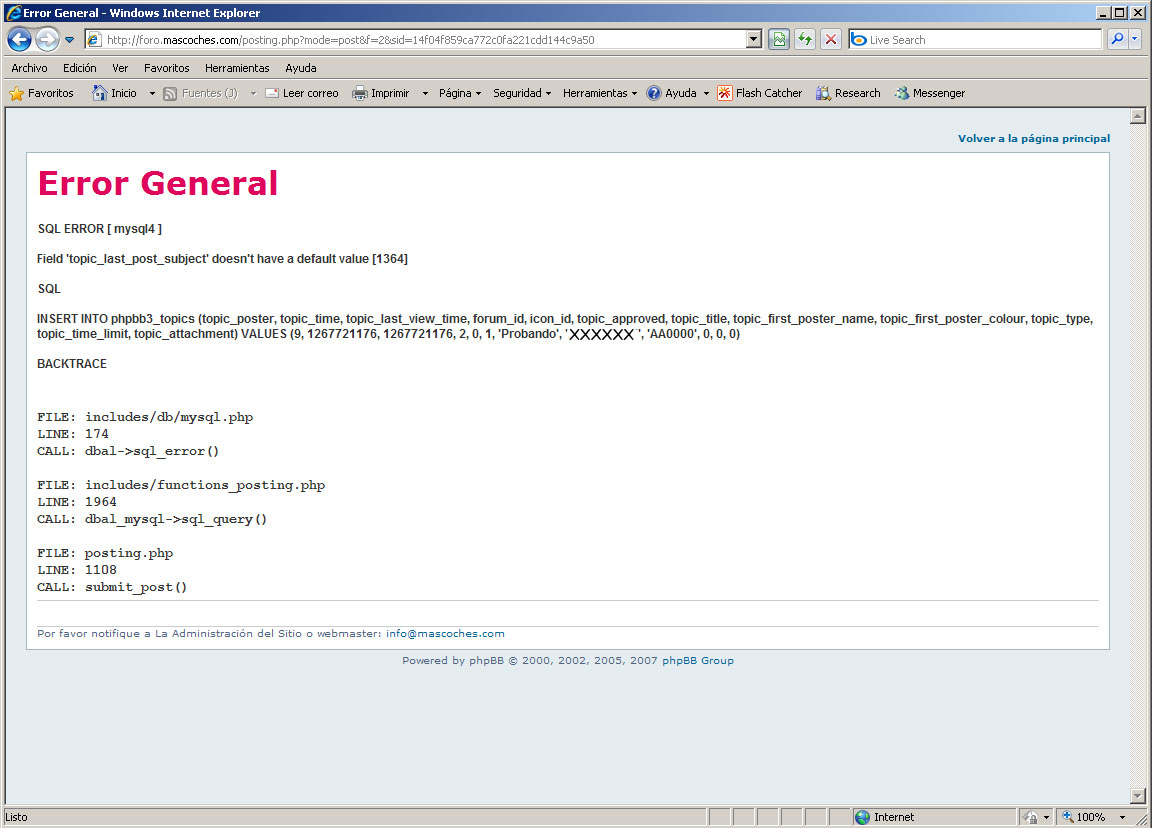Open the Herramientas command bar dropdown
The height and width of the screenshot is (828, 1152).
(600, 93)
